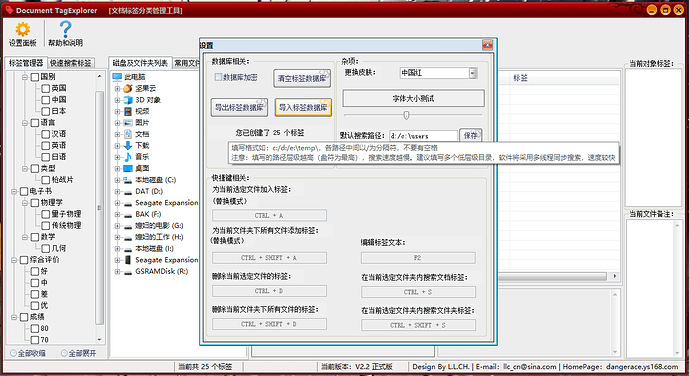Collapse the 语言 tree node
Screen dimensions: 689x376
pyautogui.click(x=25, y=123)
